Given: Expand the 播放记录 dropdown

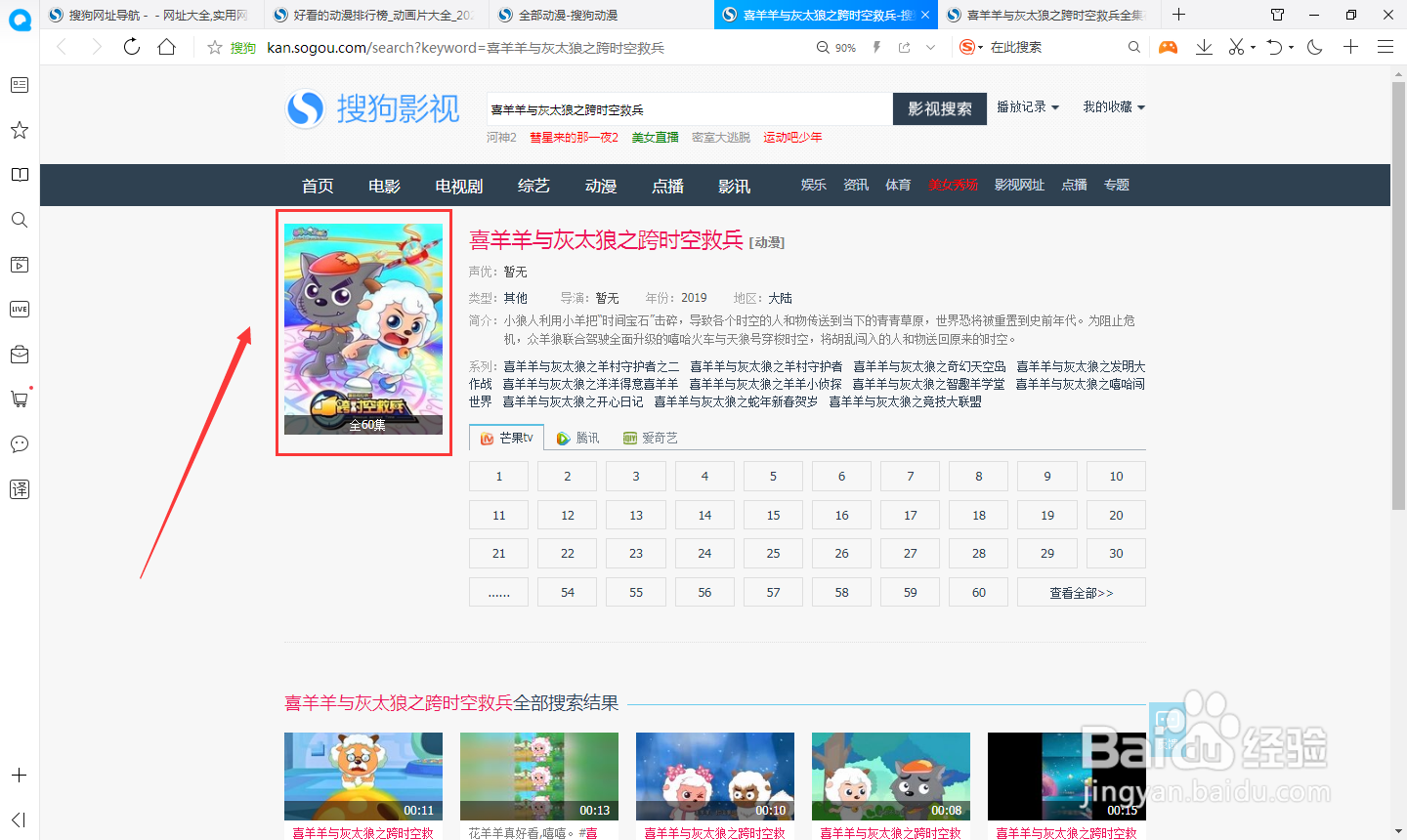Looking at the screenshot, I should [1028, 107].
